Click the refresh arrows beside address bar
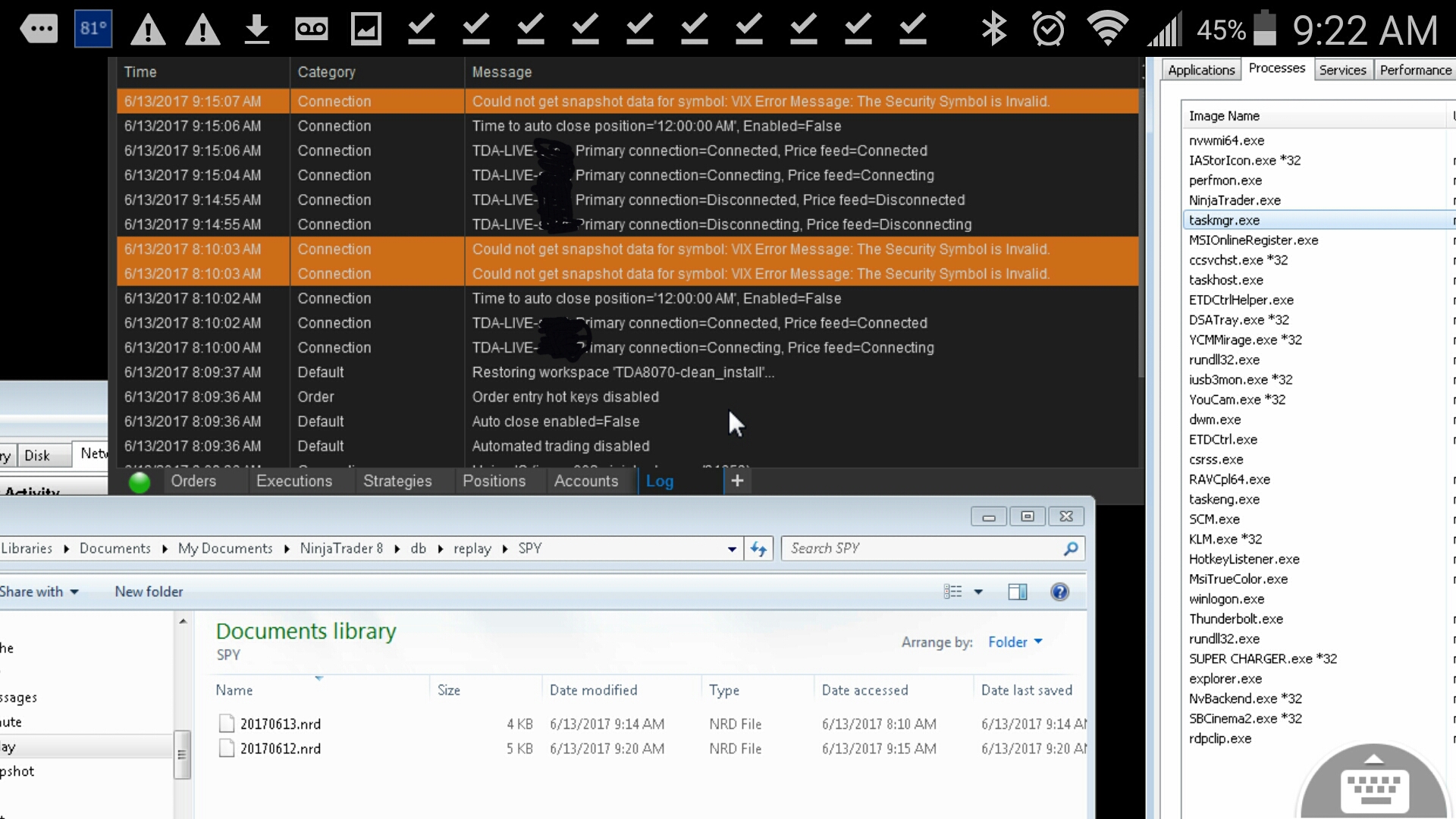This screenshot has height=819, width=1456. [758, 549]
